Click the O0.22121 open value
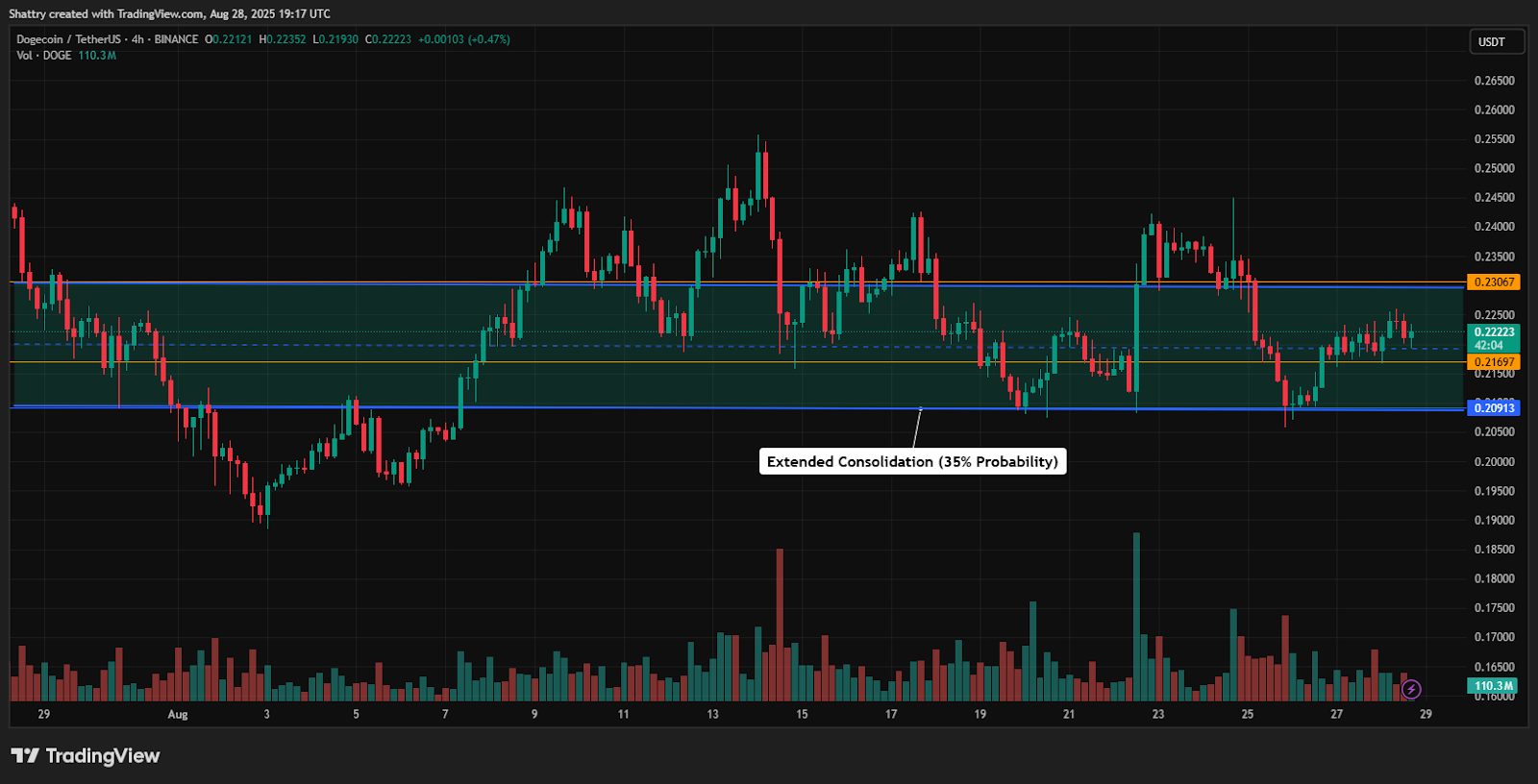This screenshot has height=784, width=1538. pos(229,39)
